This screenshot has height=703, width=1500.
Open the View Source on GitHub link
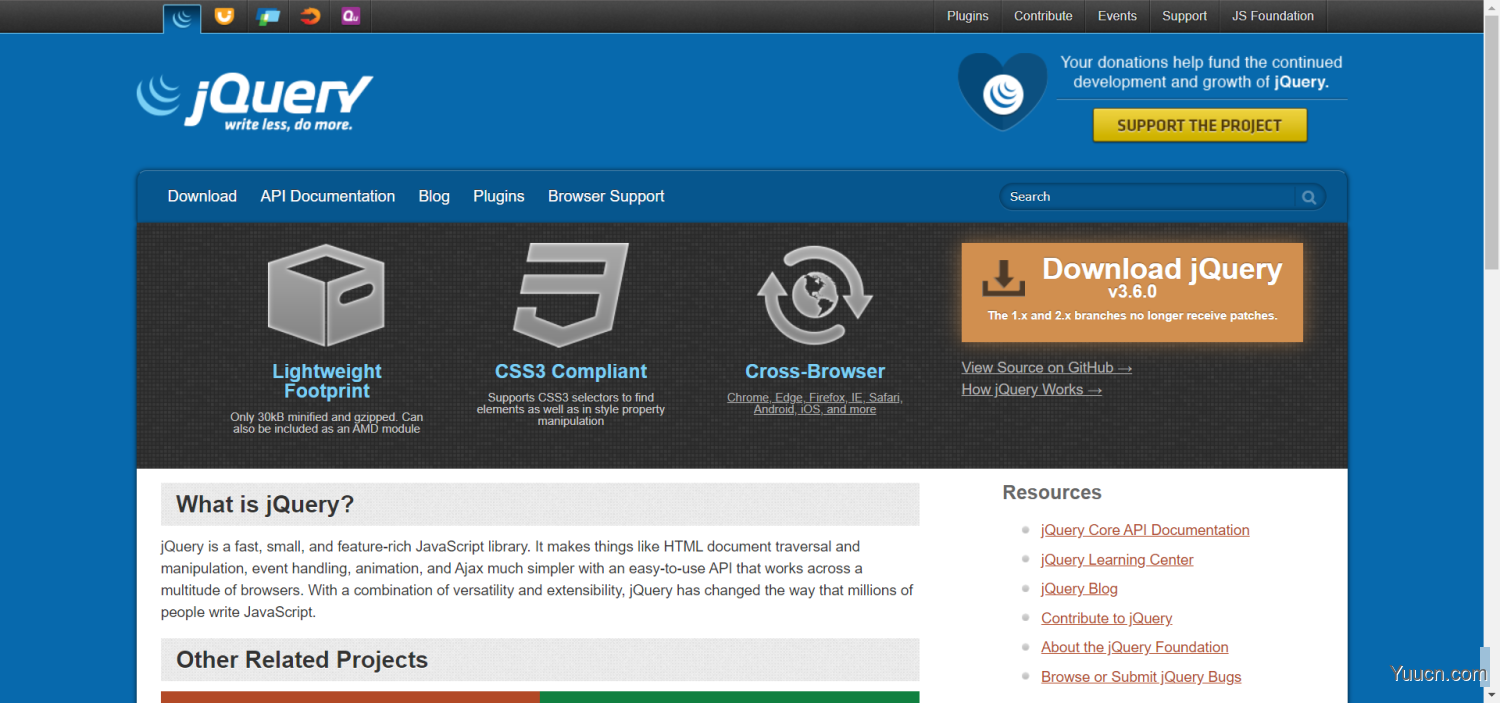1045,367
